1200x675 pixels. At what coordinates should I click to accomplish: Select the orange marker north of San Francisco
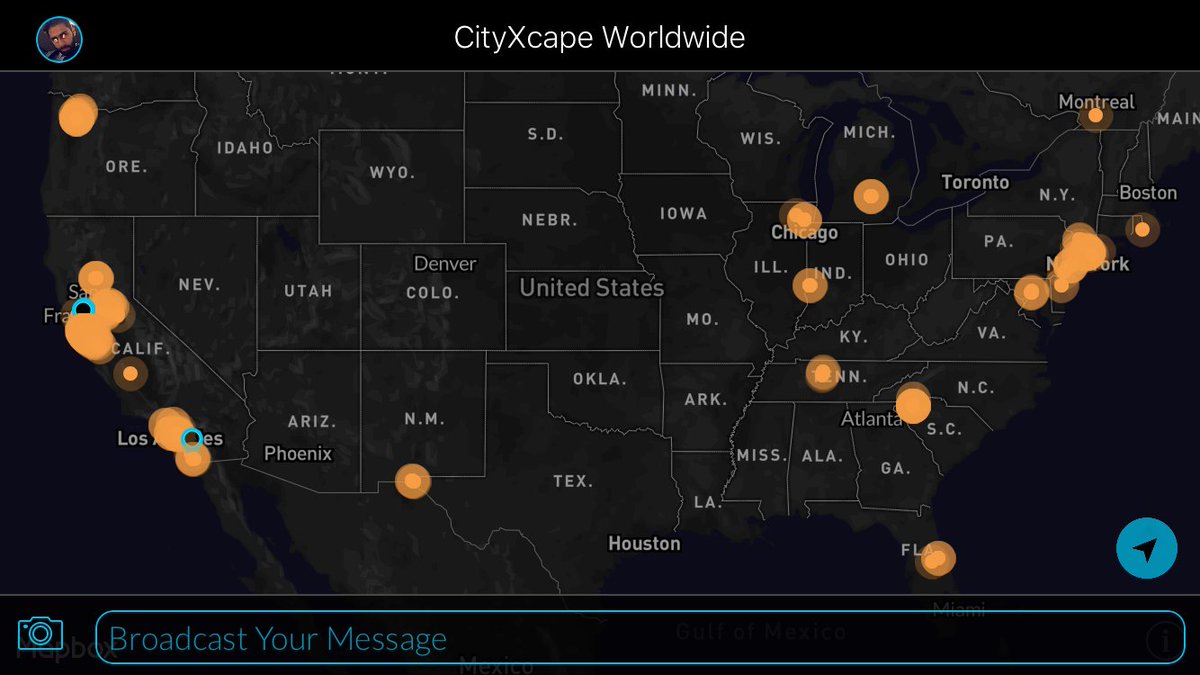coord(96,279)
